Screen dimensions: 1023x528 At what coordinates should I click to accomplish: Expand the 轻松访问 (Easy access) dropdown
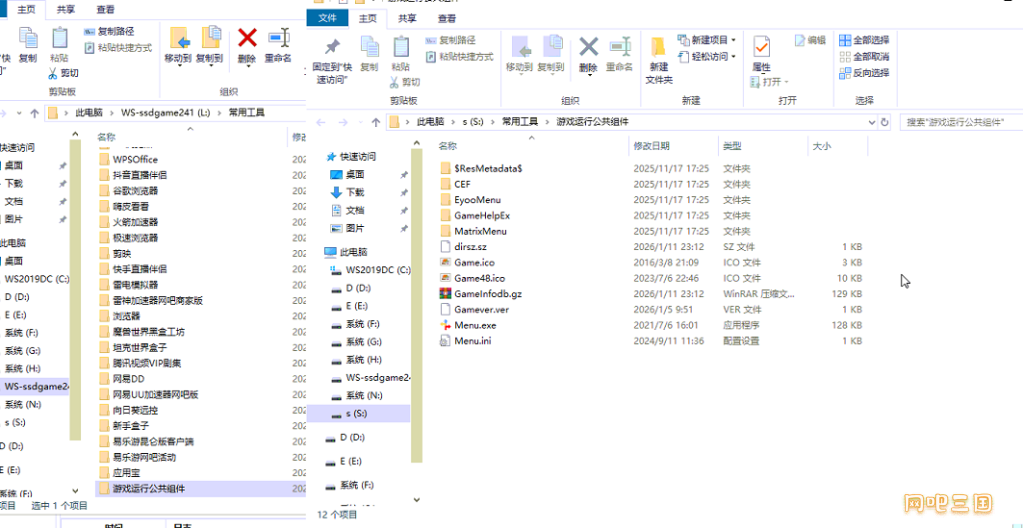click(714, 57)
